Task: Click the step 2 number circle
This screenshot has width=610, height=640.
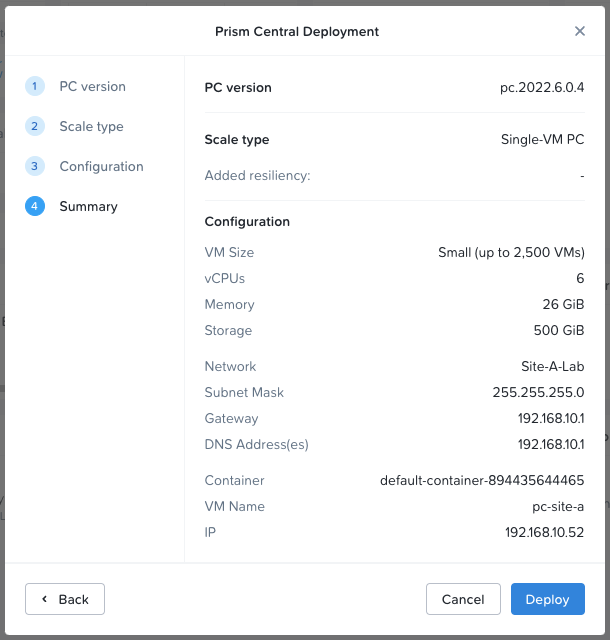Action: [35, 127]
